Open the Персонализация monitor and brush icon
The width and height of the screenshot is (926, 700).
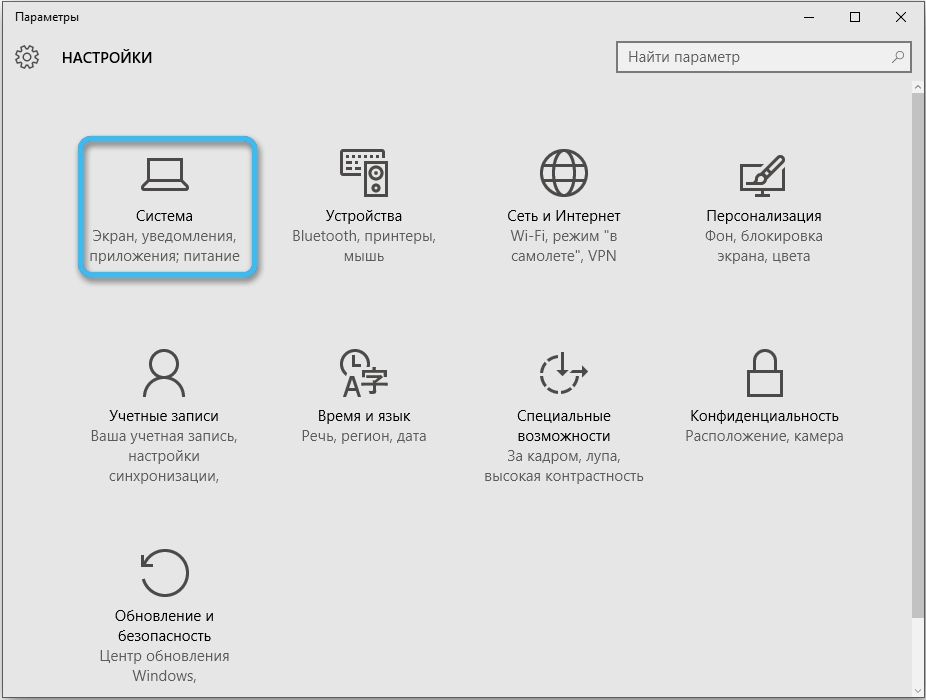point(763,175)
